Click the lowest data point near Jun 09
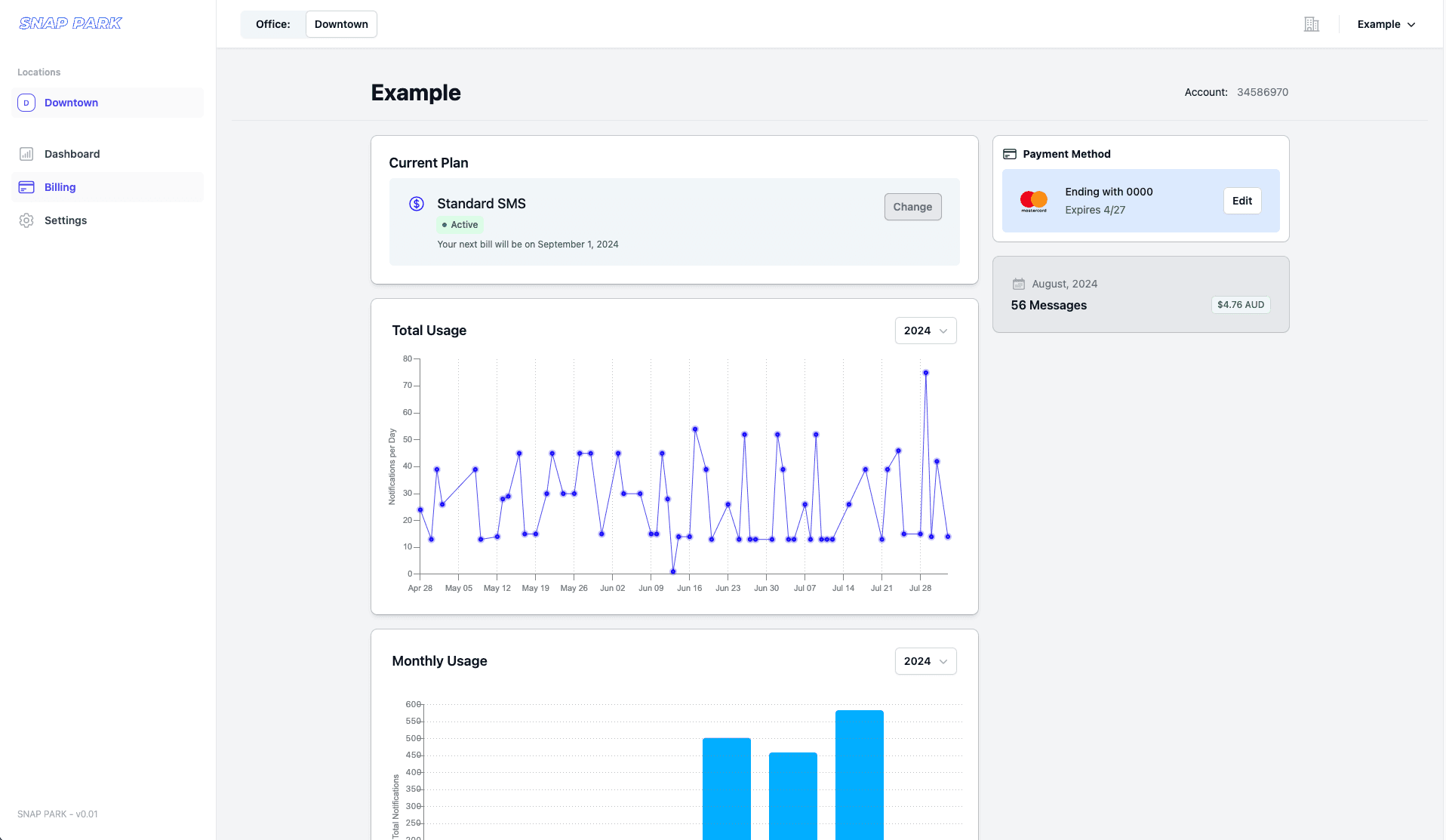Screen dimensions: 1446x840 [x=673, y=571]
